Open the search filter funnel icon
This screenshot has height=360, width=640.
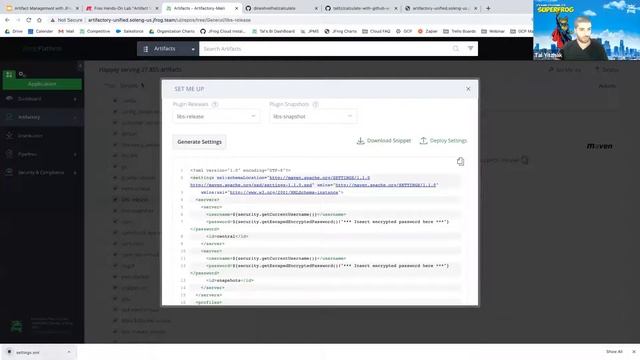[471, 49]
